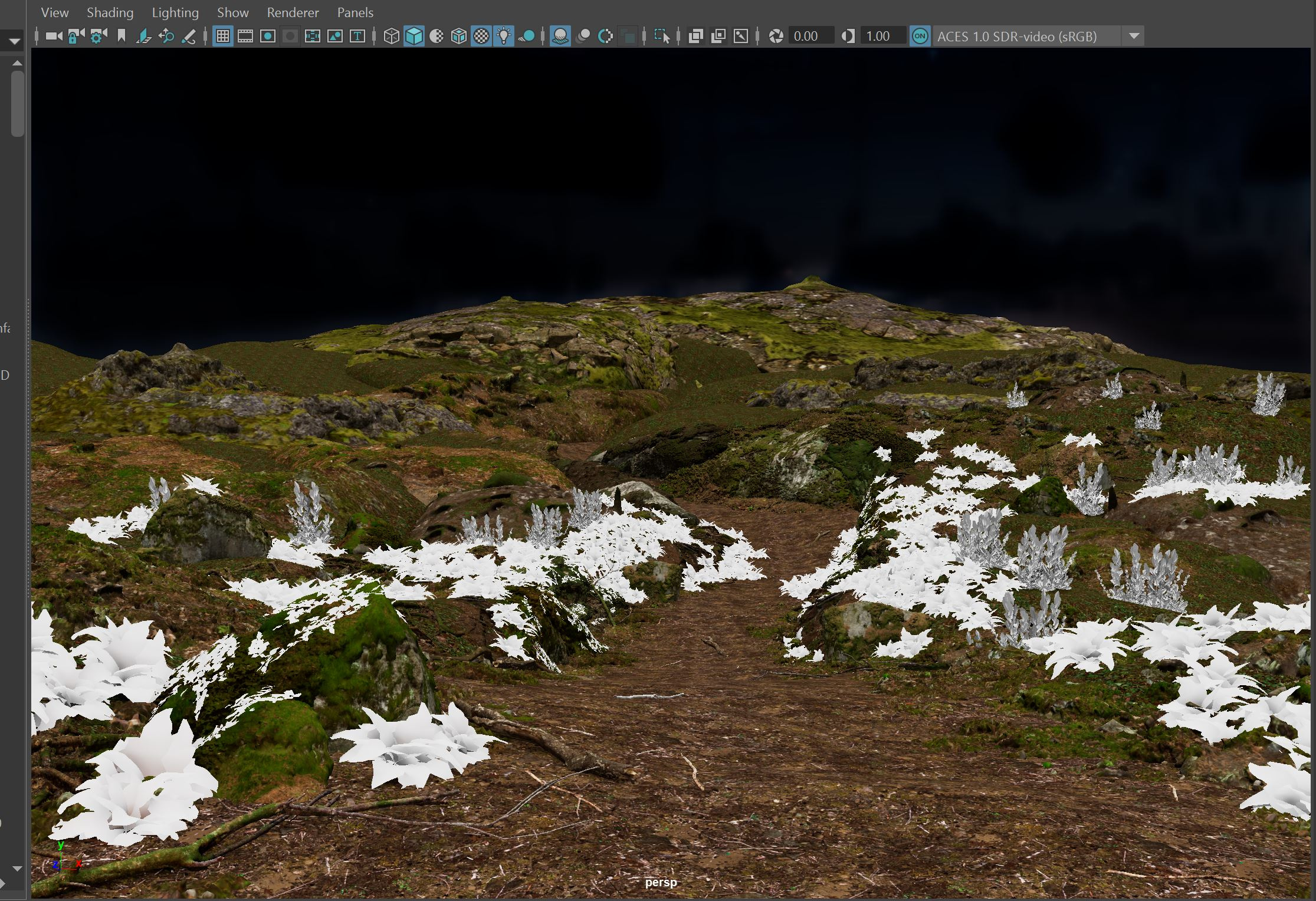Toggle the Motion Blur icon
This screenshot has height=901, width=1316.
[x=583, y=37]
